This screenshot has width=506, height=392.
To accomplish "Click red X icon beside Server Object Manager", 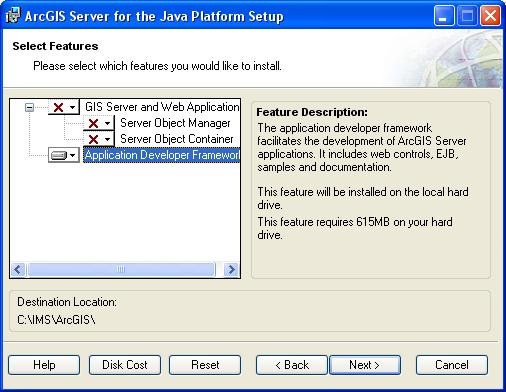I will point(94,123).
